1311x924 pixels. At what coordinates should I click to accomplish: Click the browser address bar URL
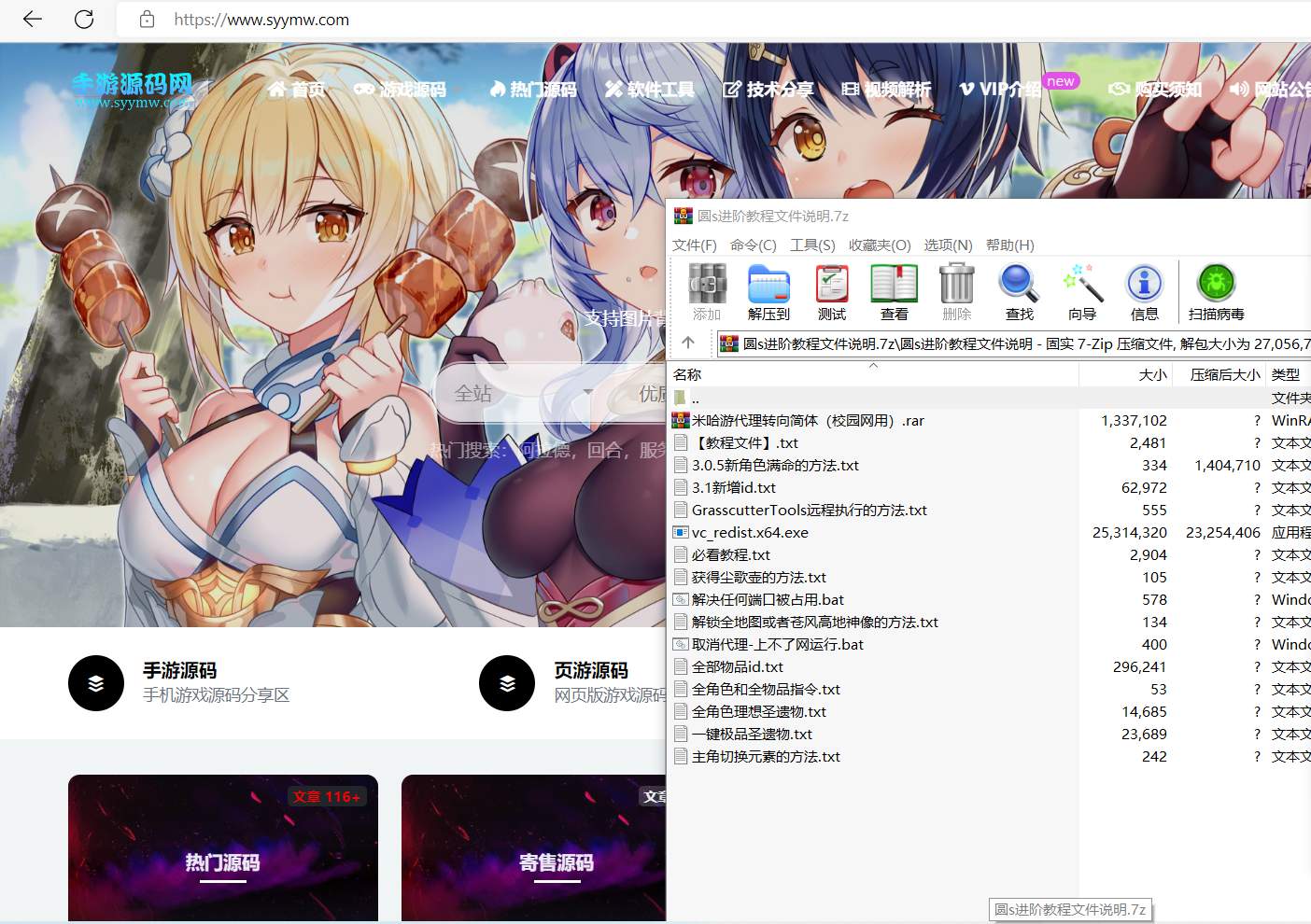tap(261, 20)
